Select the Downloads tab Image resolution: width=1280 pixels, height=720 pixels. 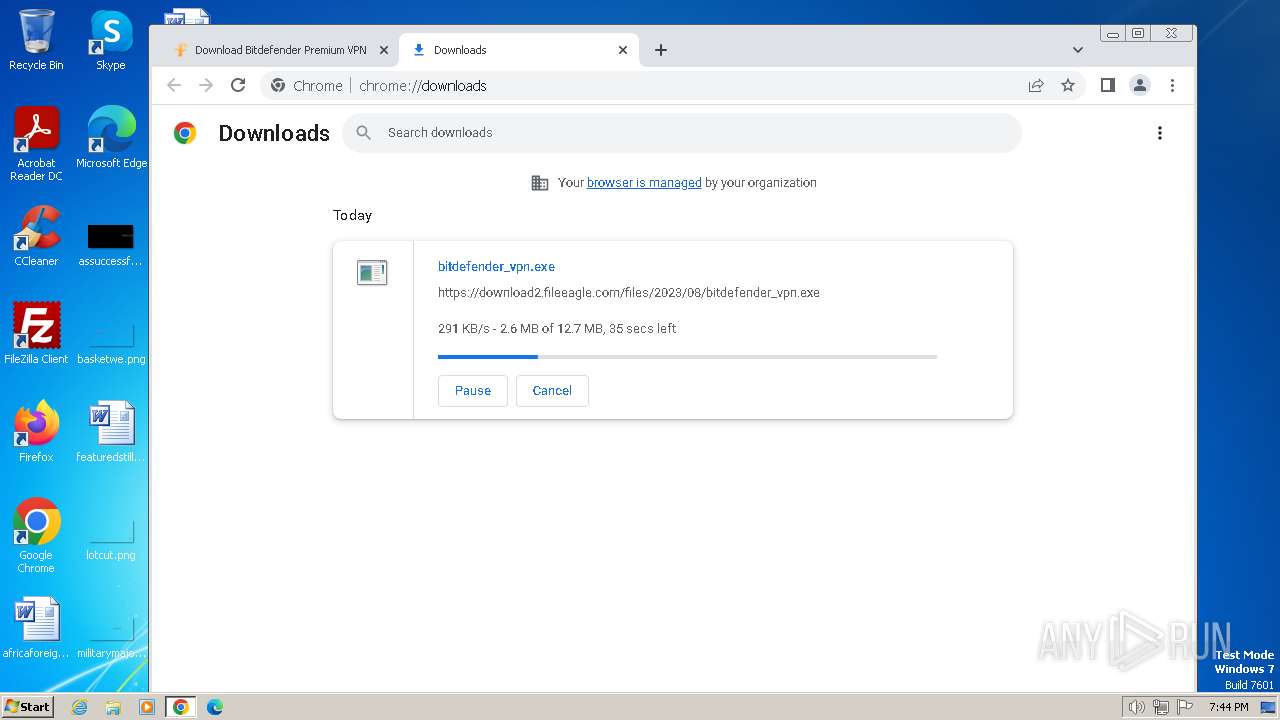(x=518, y=50)
